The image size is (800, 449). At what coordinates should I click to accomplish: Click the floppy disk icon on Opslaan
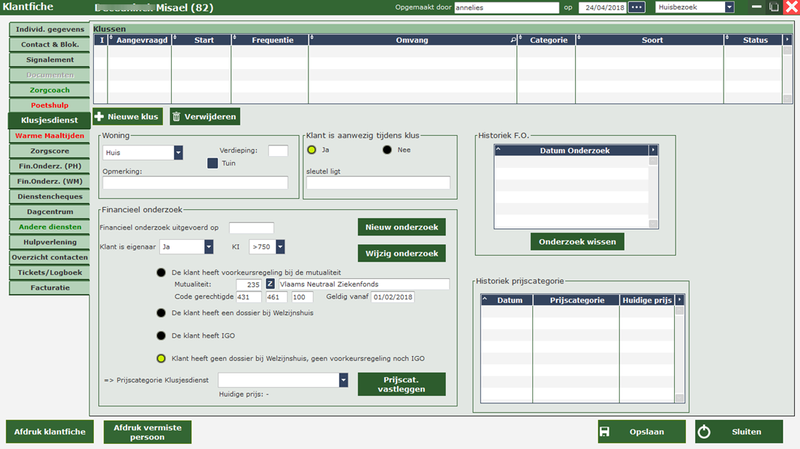[x=605, y=432]
